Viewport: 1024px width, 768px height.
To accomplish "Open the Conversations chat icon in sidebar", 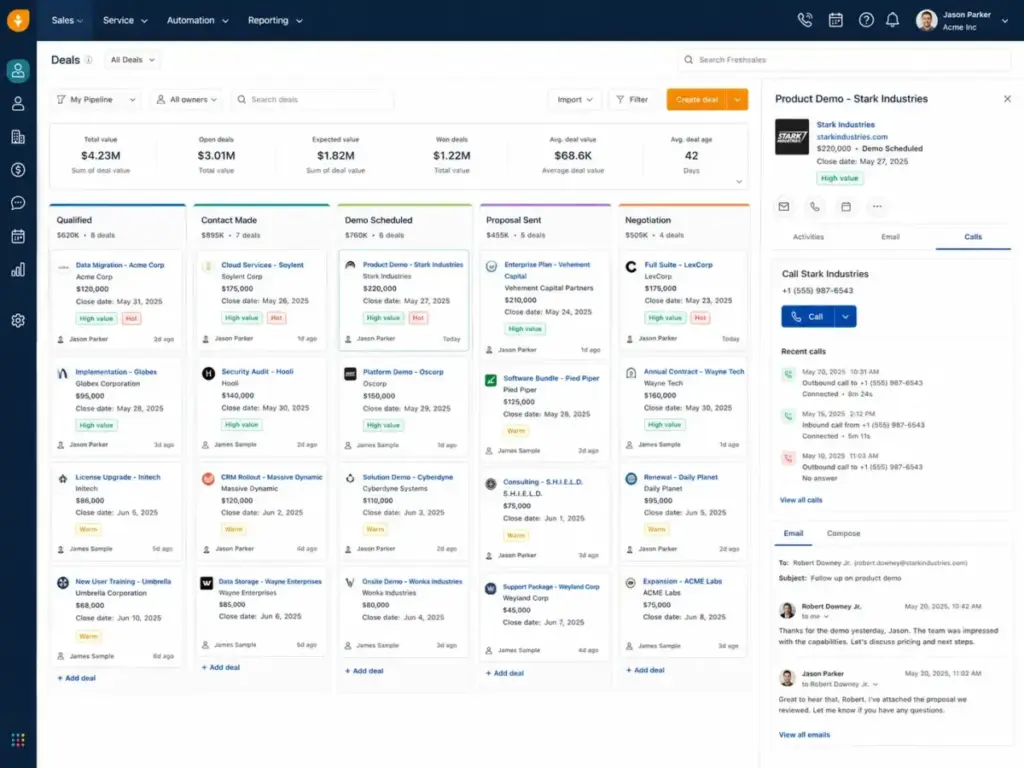I will point(18,203).
